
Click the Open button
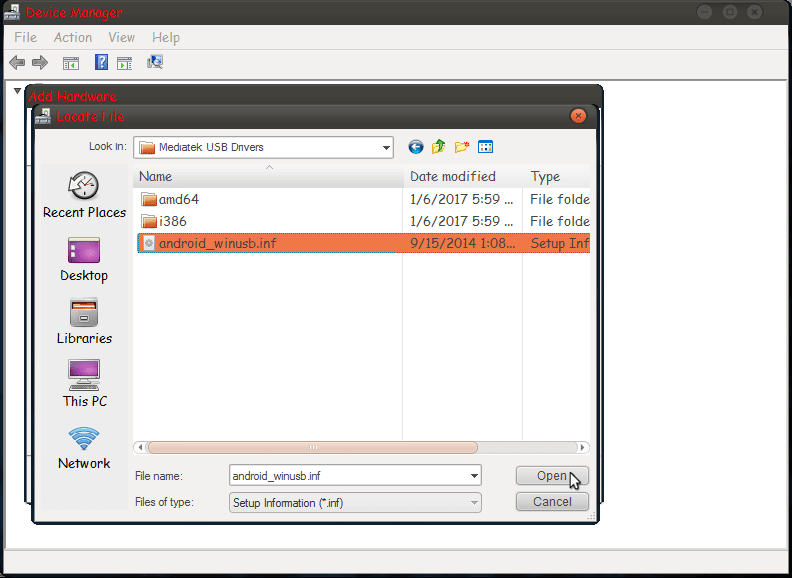552,476
